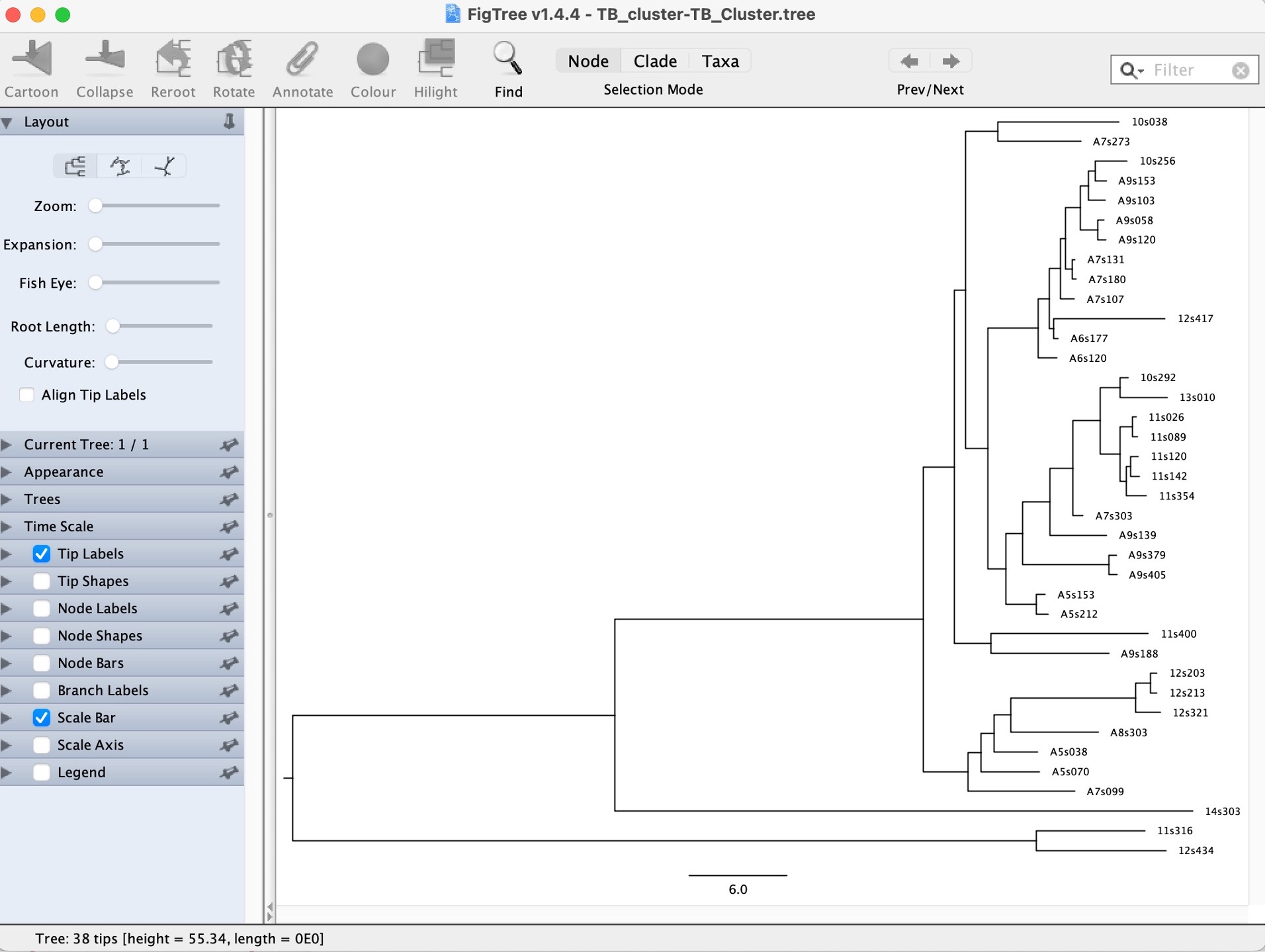
Task: Click the Hilight tool icon
Action: (x=435, y=60)
